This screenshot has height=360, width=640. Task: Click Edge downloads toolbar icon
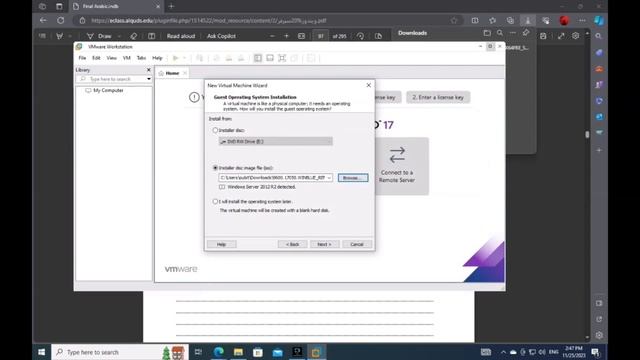pyautogui.click(x=528, y=20)
